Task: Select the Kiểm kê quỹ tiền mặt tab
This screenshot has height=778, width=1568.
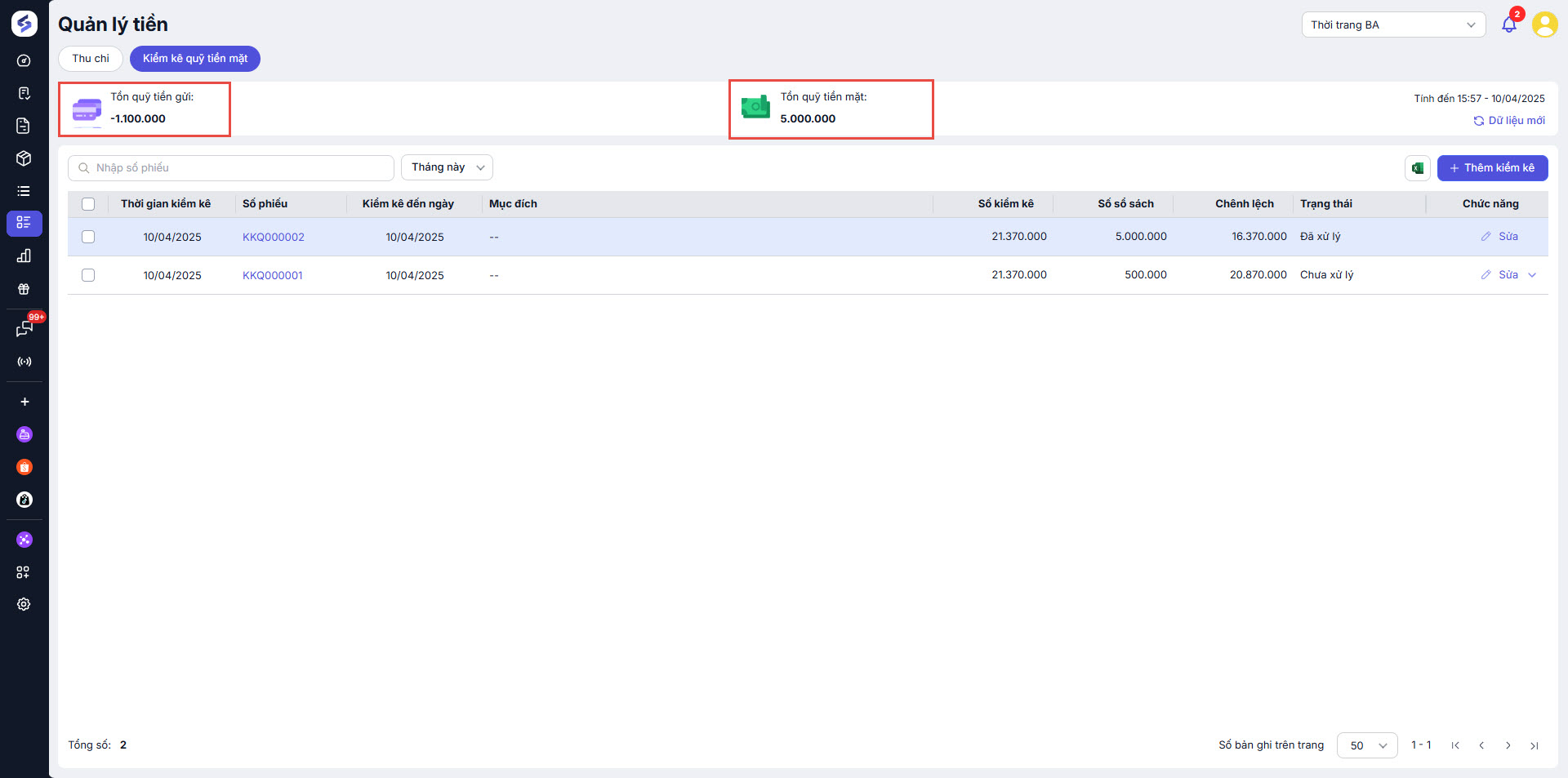Action: [195, 59]
